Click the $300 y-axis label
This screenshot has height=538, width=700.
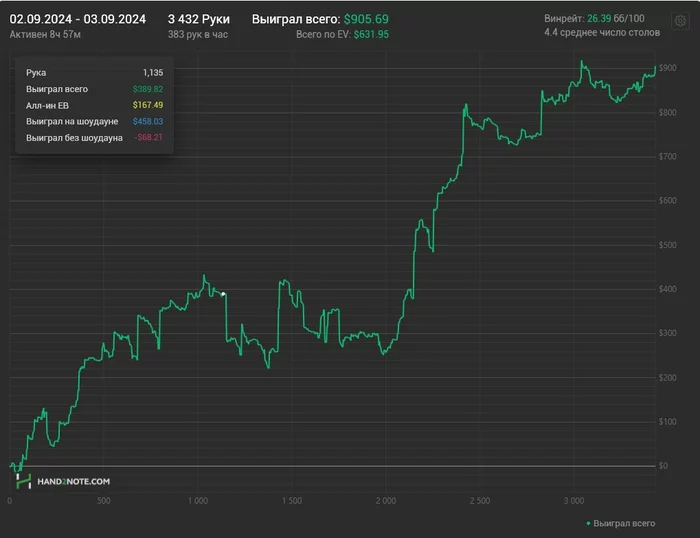coord(667,333)
